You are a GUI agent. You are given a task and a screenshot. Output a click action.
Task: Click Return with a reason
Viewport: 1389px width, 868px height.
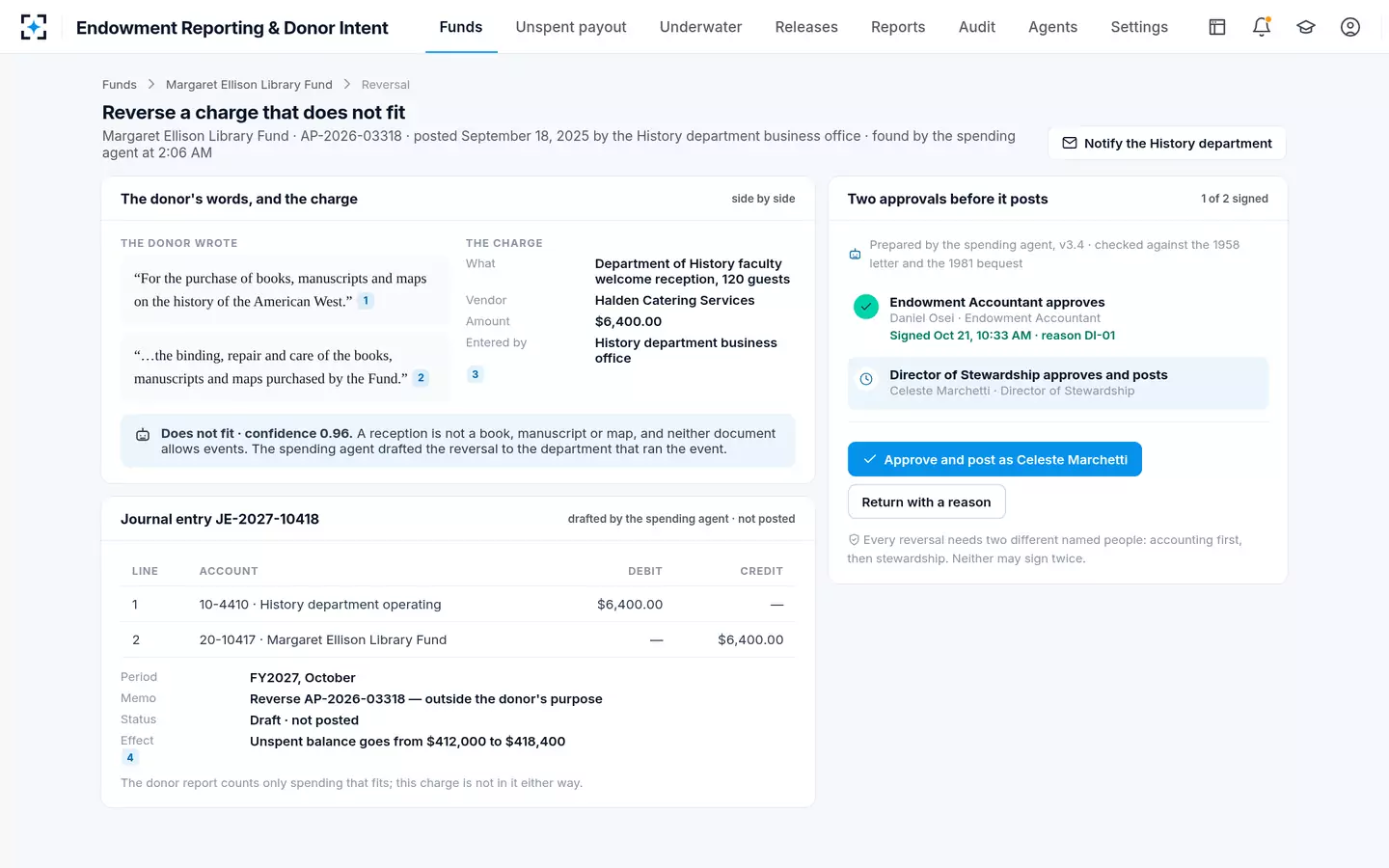click(x=926, y=502)
